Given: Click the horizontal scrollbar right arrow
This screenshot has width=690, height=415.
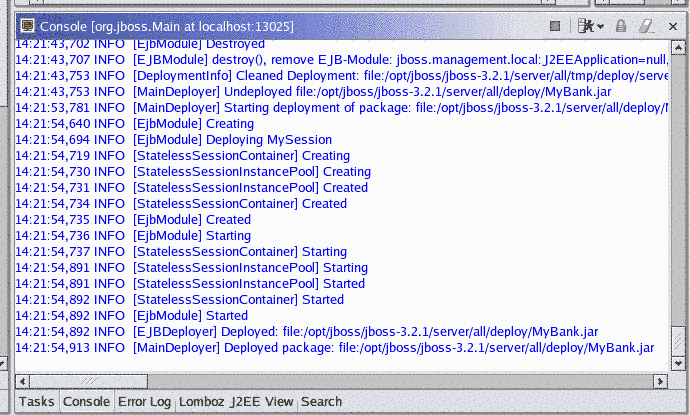Looking at the screenshot, I should click(661, 382).
